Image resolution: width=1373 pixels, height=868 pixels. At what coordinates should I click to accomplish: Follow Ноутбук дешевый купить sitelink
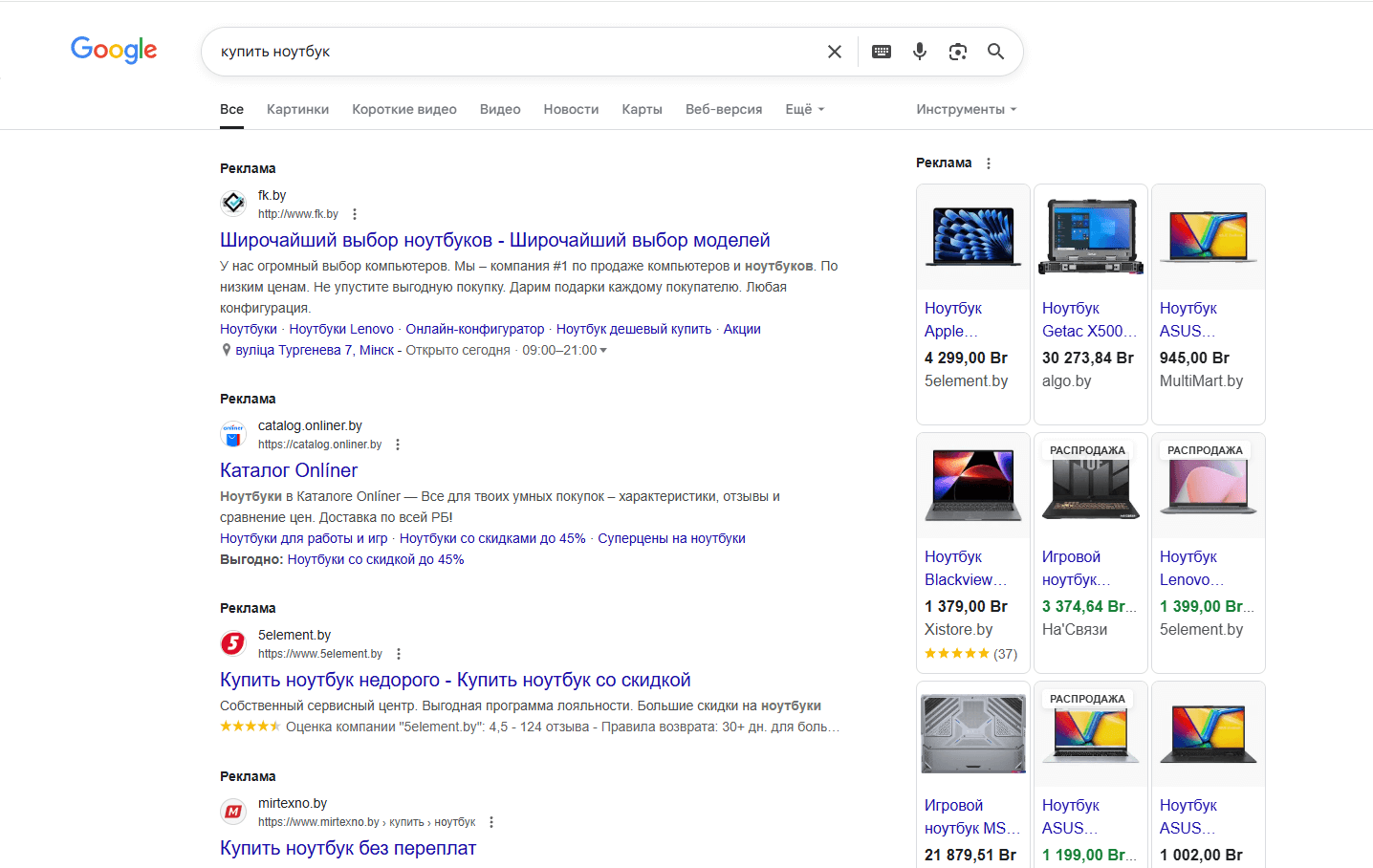[634, 329]
